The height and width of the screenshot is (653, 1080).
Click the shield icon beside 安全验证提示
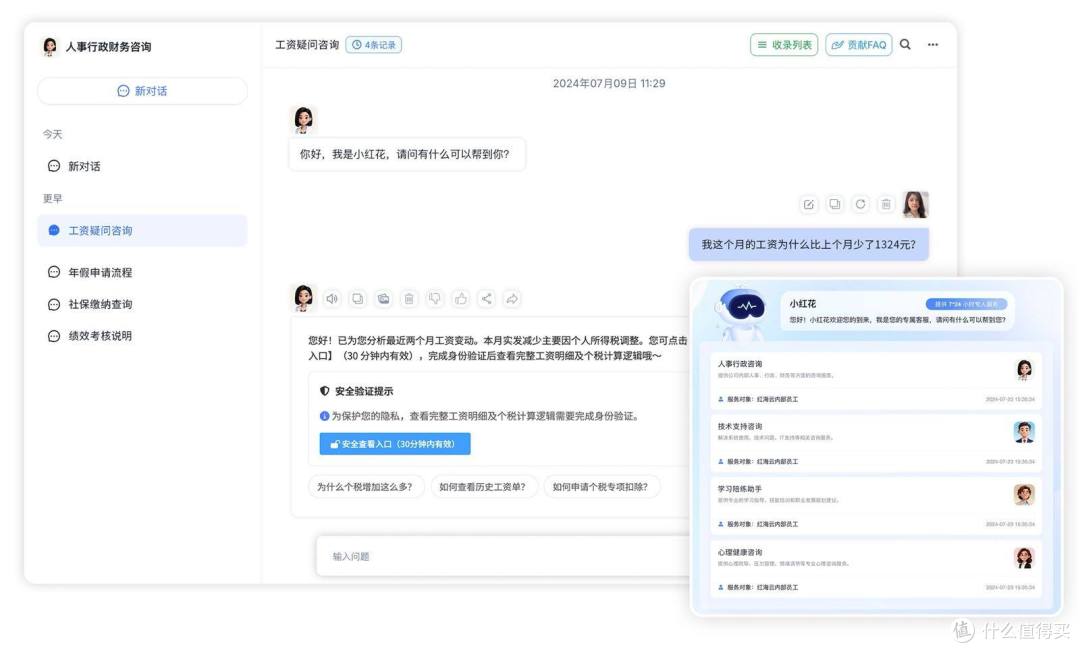[324, 391]
